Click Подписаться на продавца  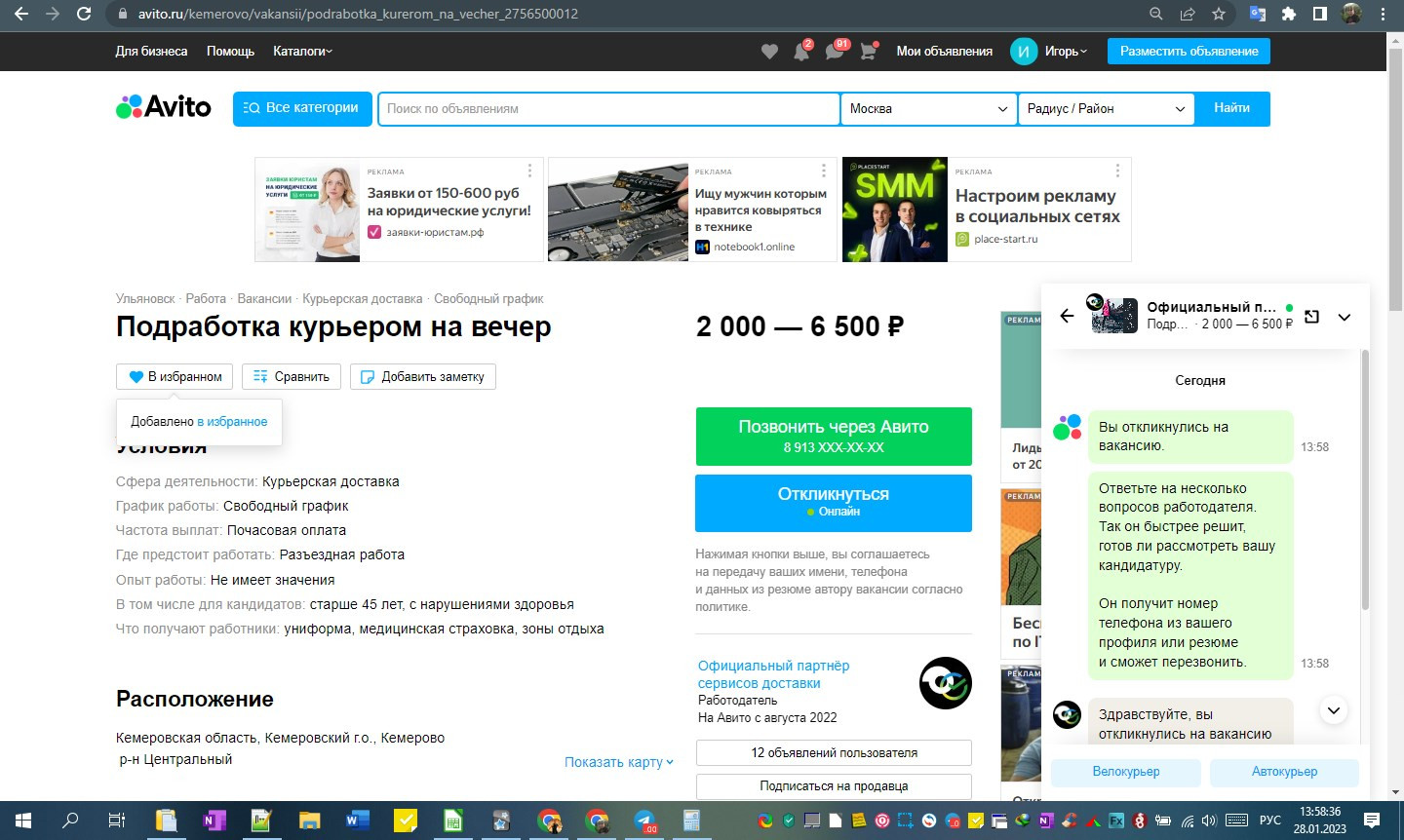(834, 786)
